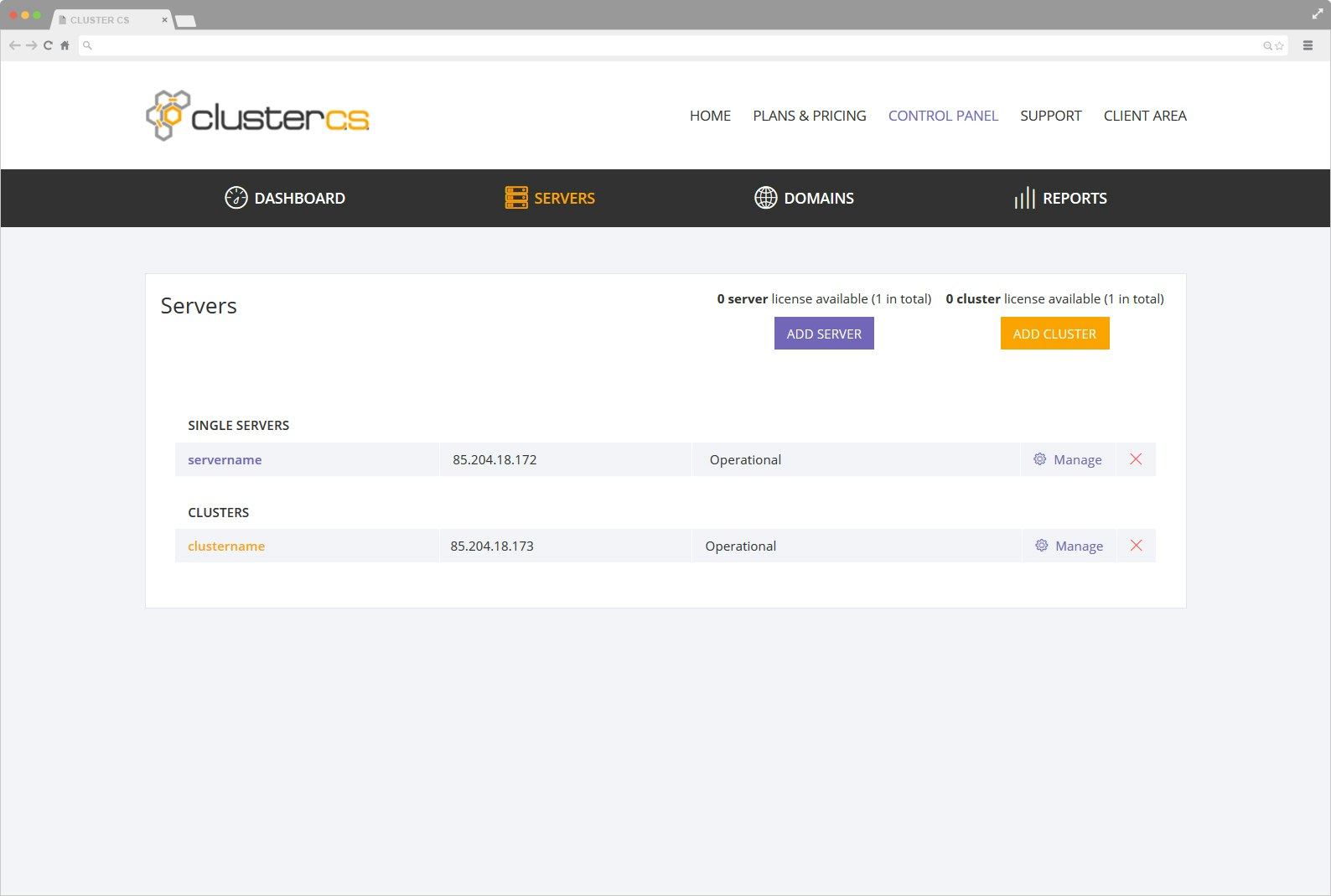Close the CLUSTER CS tab
The height and width of the screenshot is (896, 1331).
(164, 19)
